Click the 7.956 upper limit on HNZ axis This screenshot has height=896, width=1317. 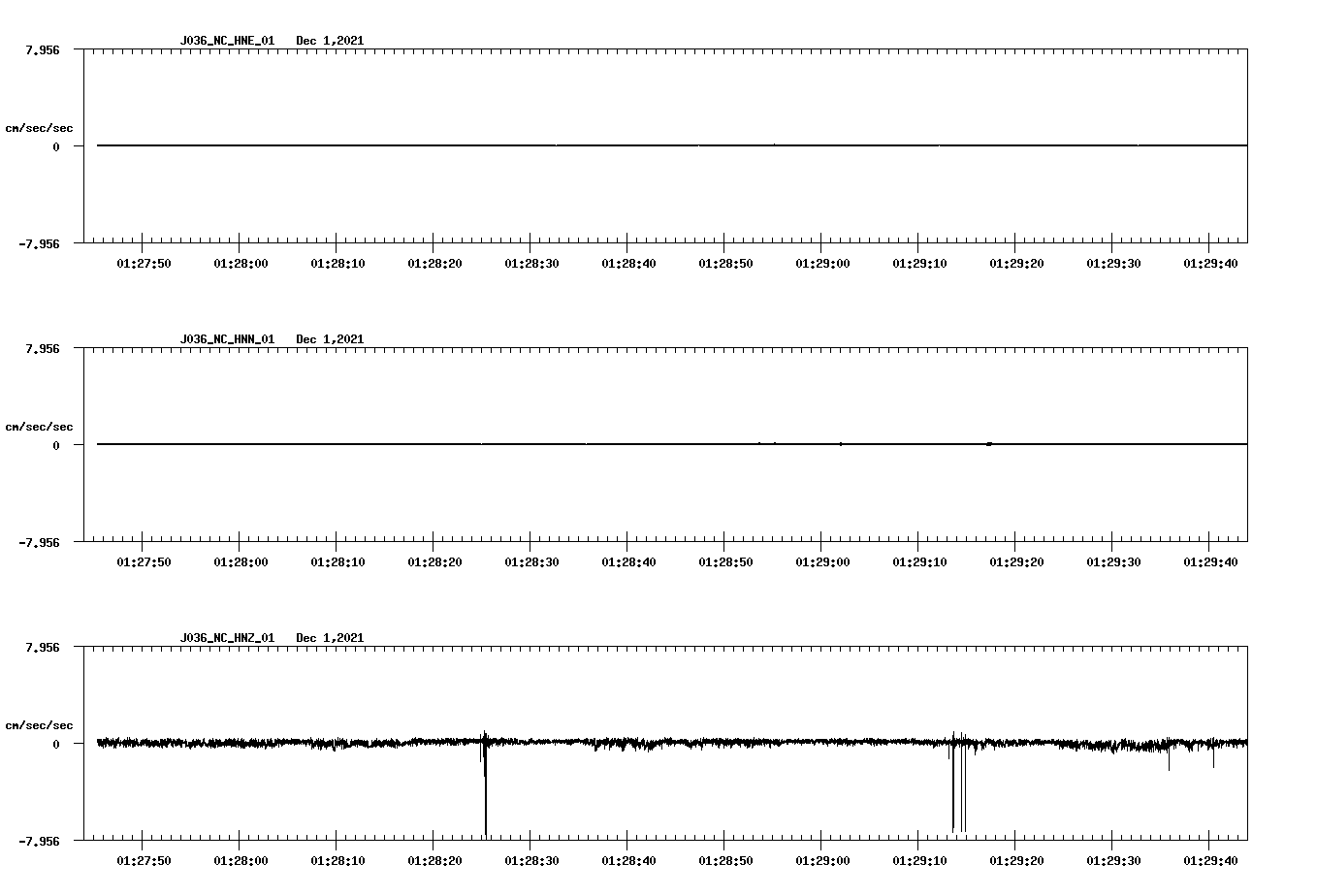point(43,647)
